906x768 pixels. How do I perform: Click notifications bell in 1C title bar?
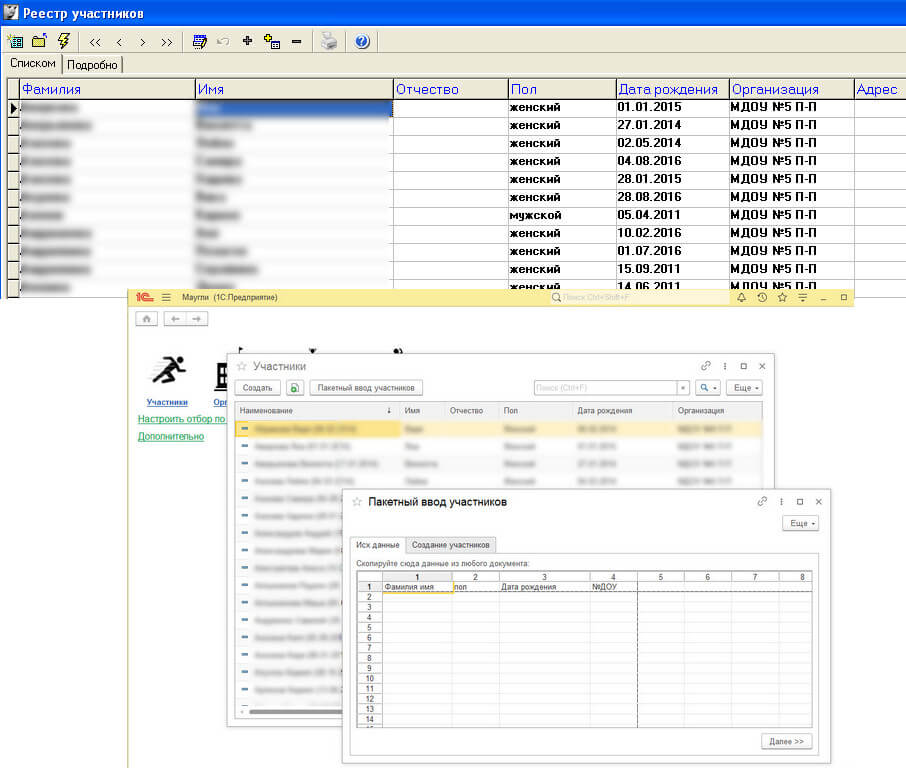(x=741, y=298)
